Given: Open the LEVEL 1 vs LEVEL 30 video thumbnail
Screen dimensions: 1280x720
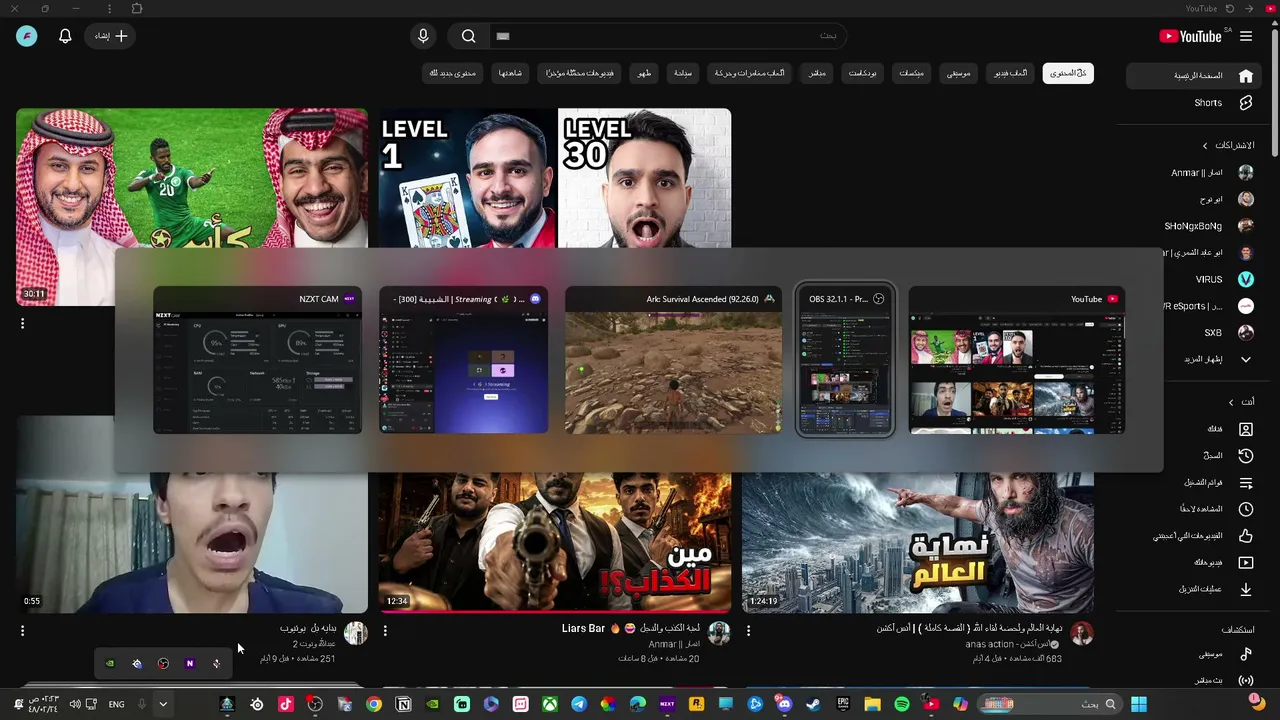Looking at the screenshot, I should 555,177.
